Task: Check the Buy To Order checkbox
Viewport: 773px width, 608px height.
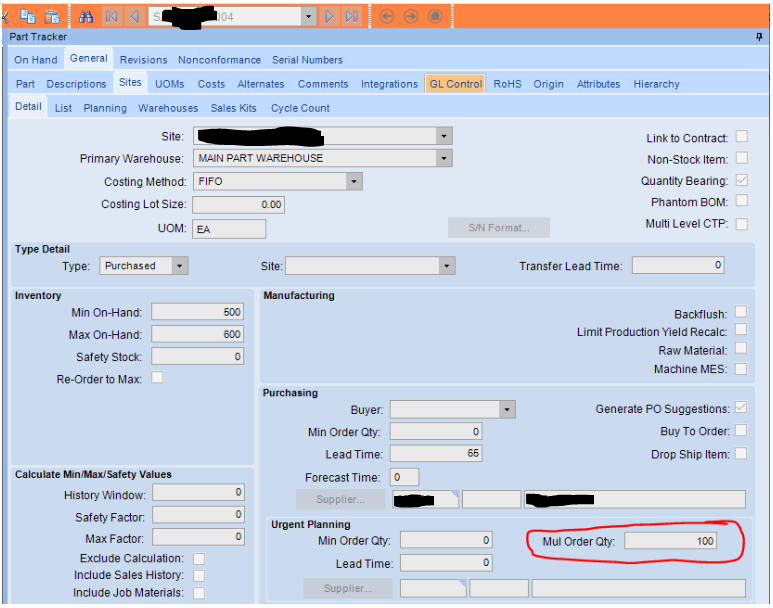Action: [x=741, y=430]
